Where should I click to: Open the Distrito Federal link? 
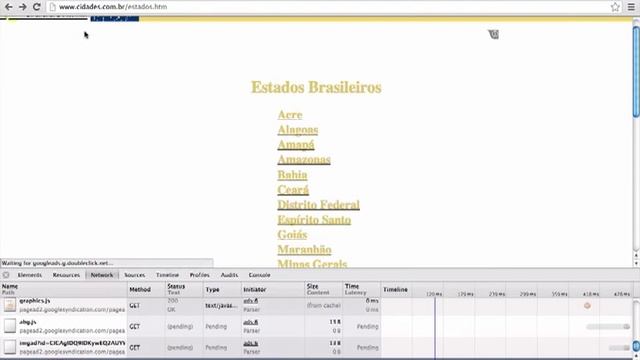coord(318,204)
